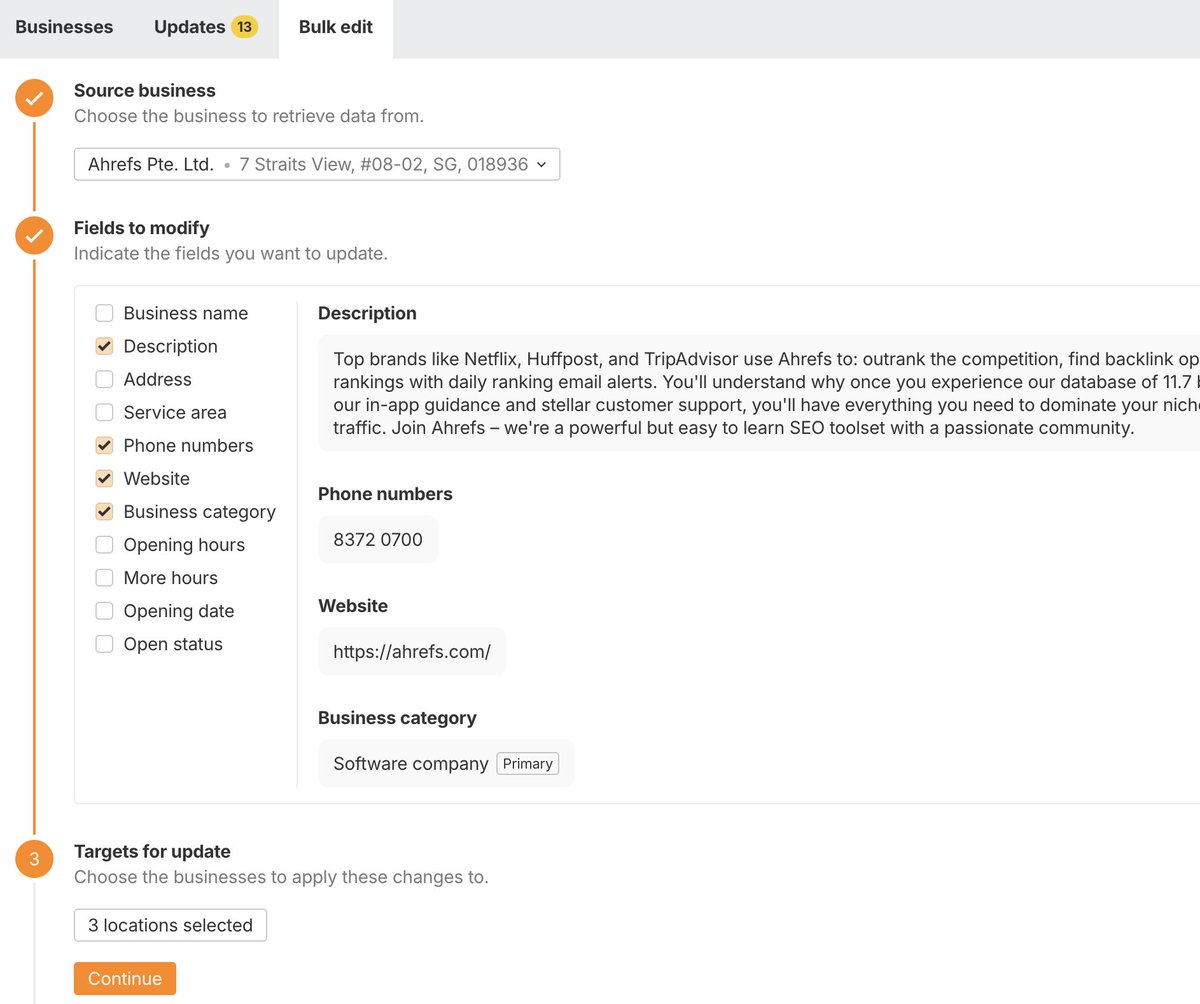Enable the Business name checkbox
The image size is (1200, 1004).
(104, 313)
